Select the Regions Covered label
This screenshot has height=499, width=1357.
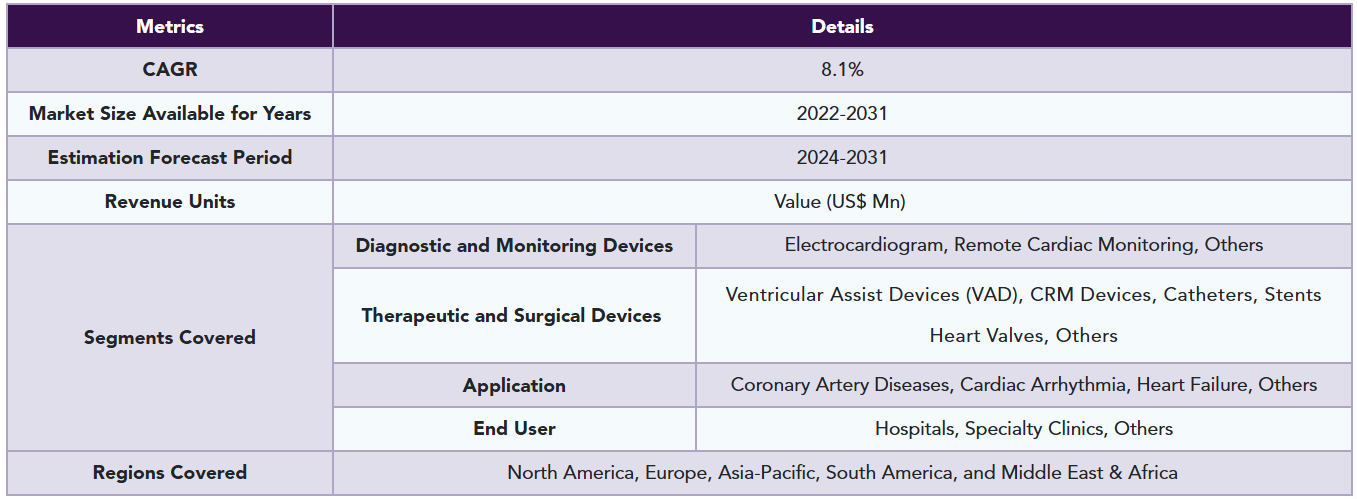pos(170,473)
